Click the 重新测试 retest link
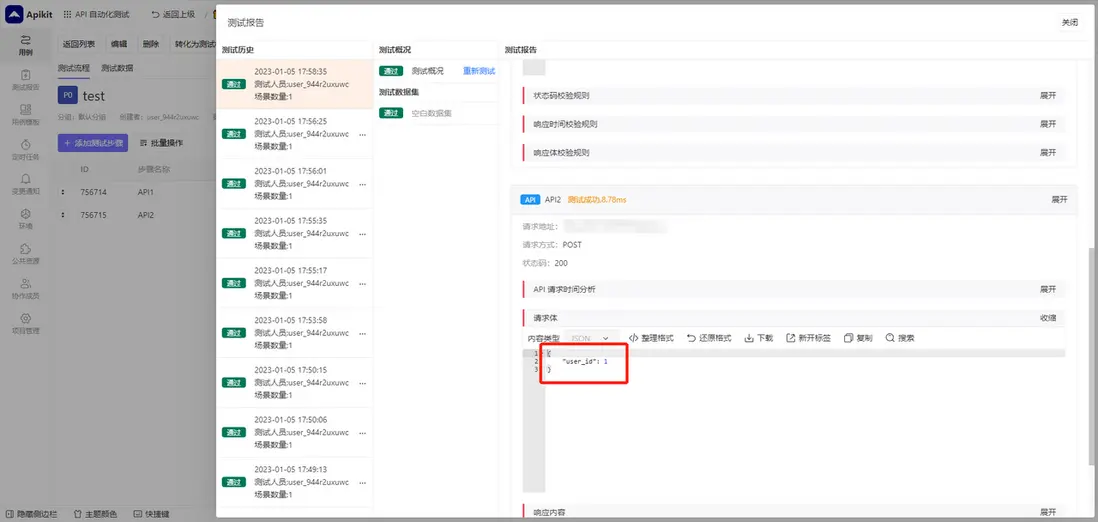1098x522 pixels. point(479,71)
